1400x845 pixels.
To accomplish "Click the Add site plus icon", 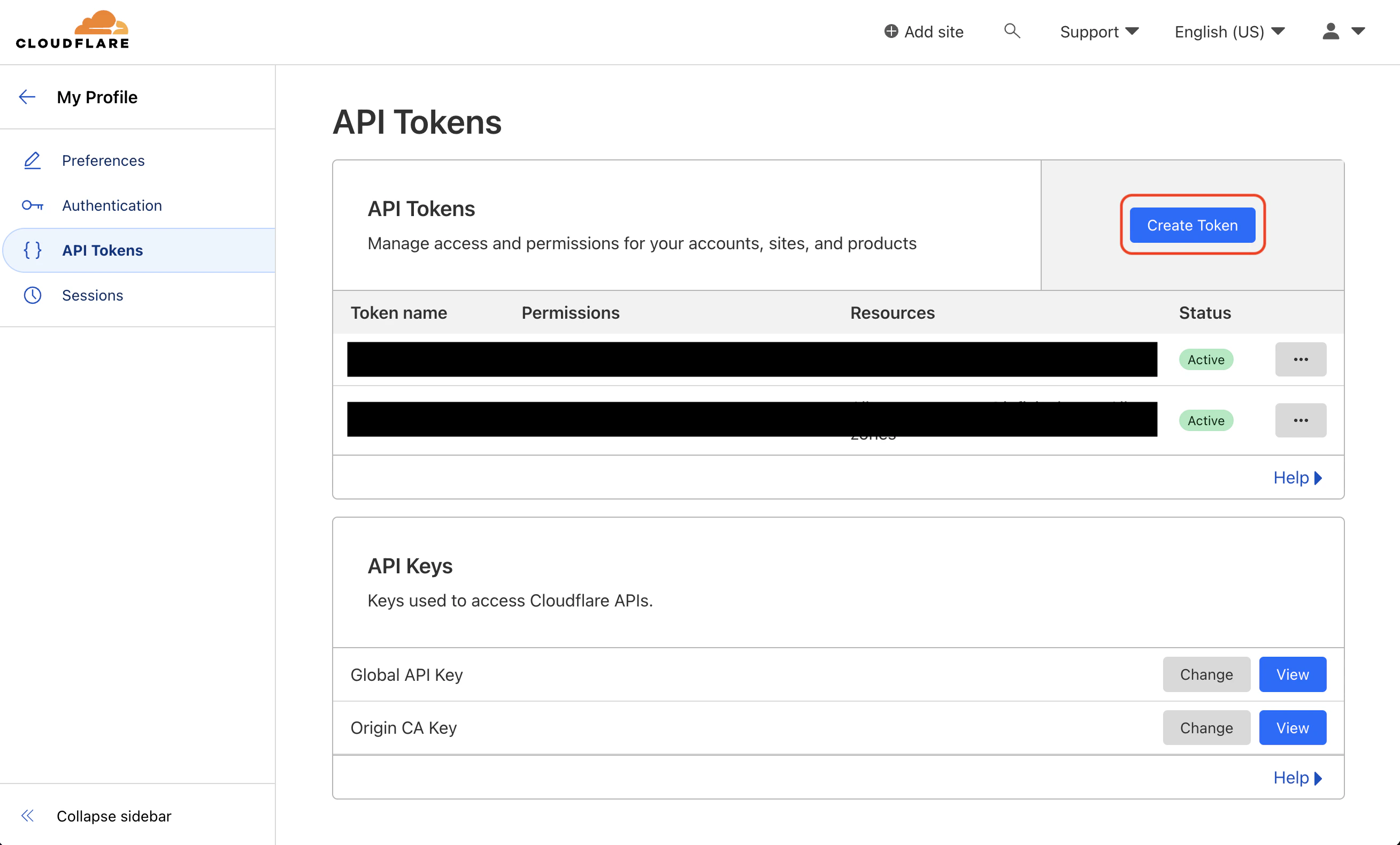I will pos(891,31).
